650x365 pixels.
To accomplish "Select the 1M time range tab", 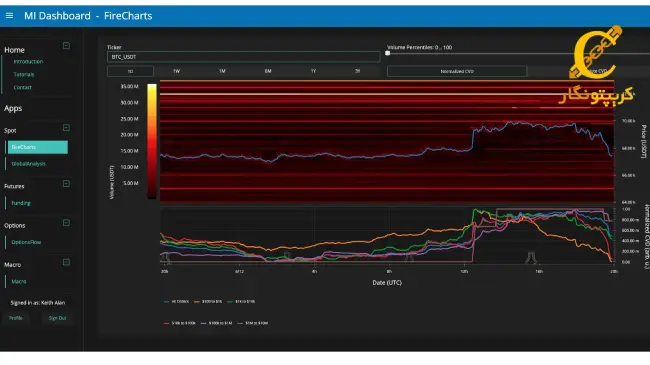I will tap(222, 71).
